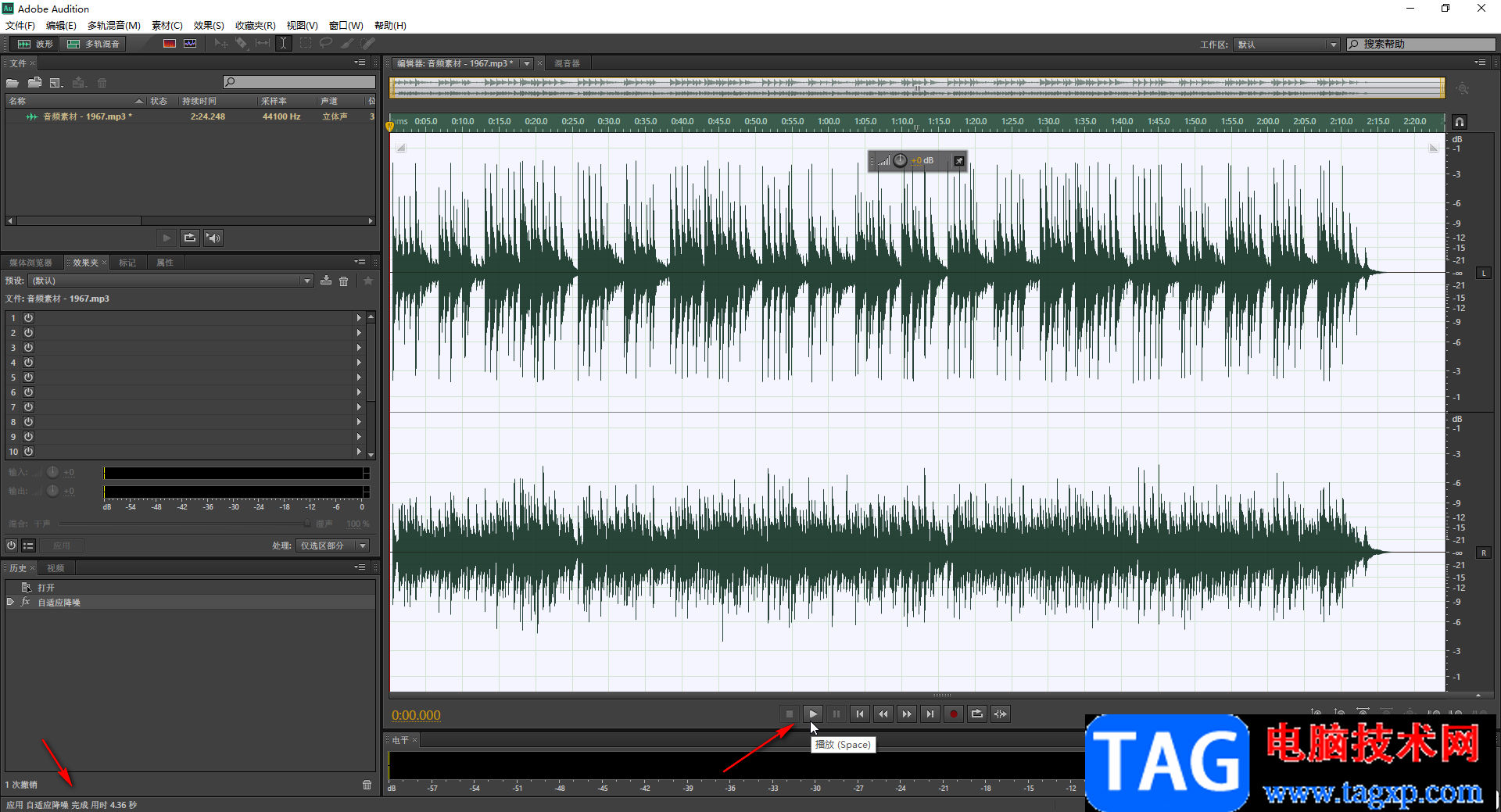Switch to the 视频 tab

[56, 568]
